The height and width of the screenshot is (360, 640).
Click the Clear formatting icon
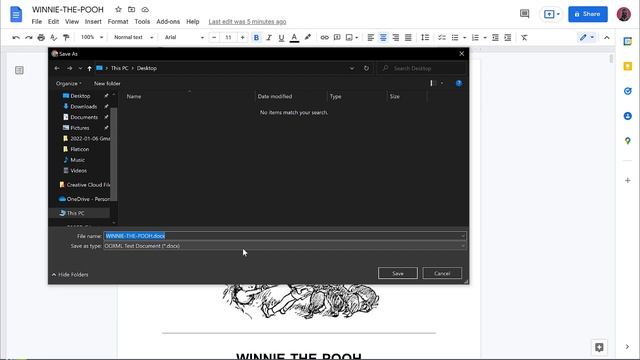(x=524, y=38)
